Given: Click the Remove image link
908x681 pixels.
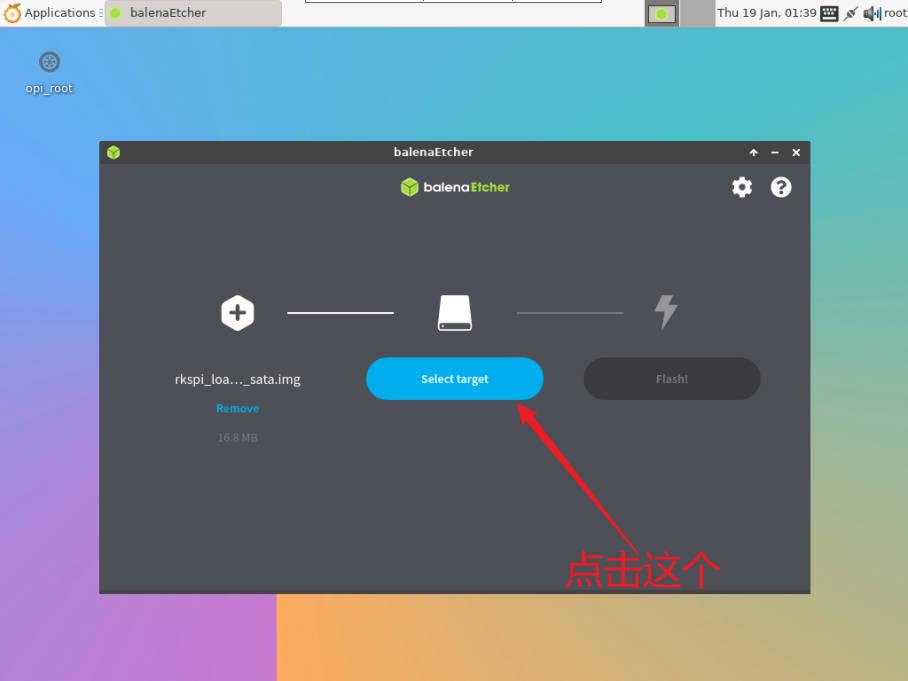Looking at the screenshot, I should click(x=237, y=408).
